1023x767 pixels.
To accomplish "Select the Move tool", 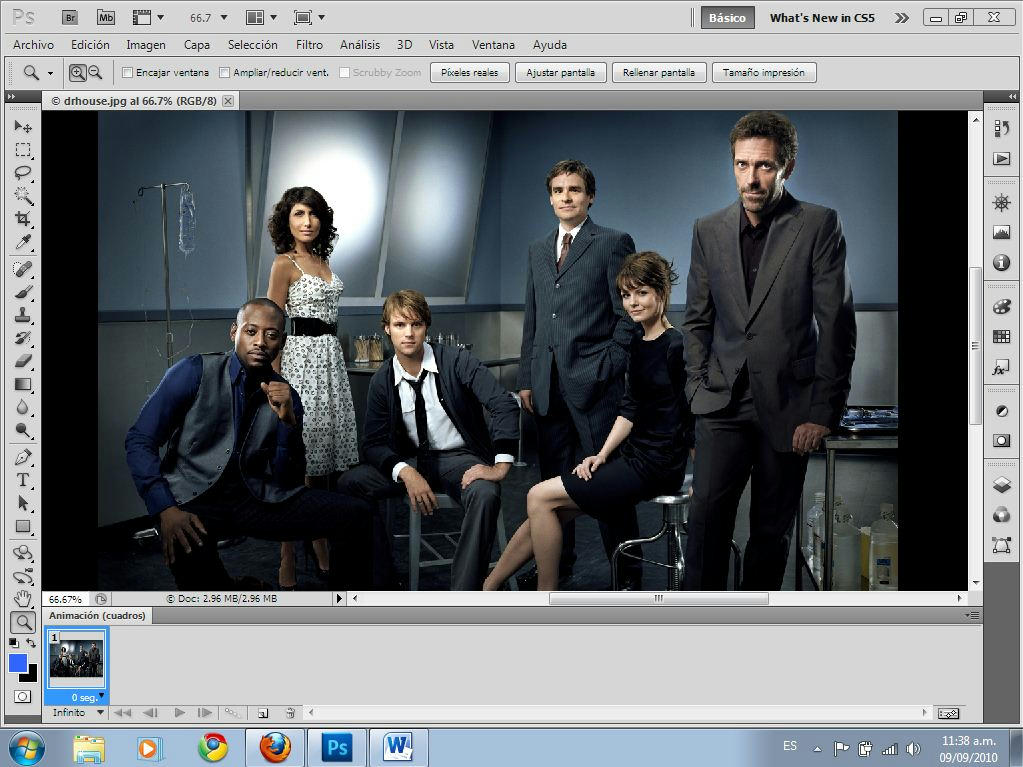I will pos(23,126).
